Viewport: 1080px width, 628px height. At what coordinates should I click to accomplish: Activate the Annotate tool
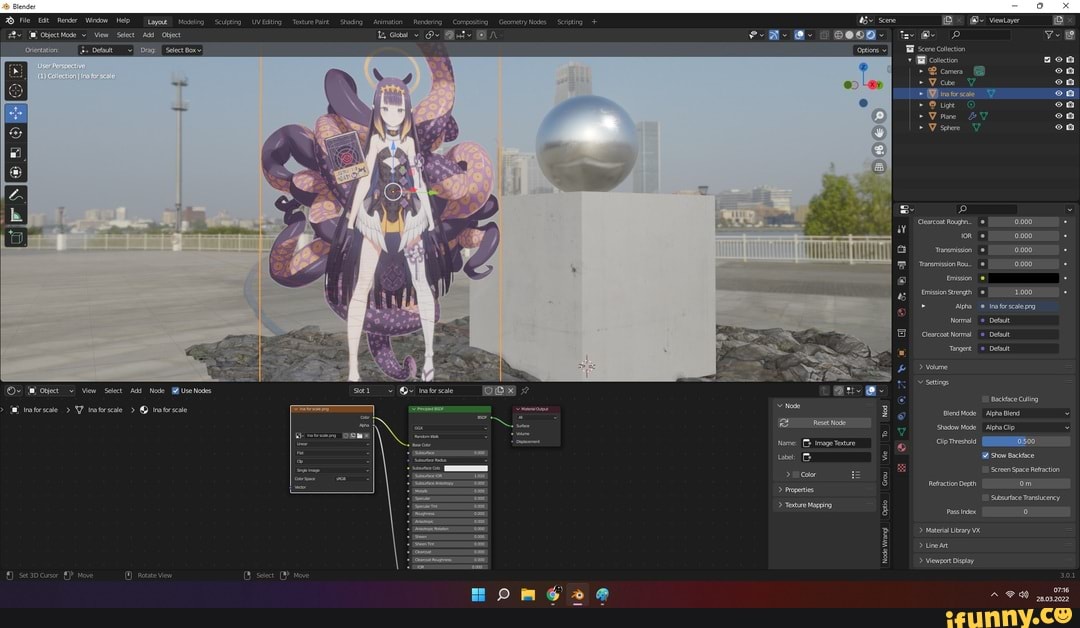(x=15, y=194)
